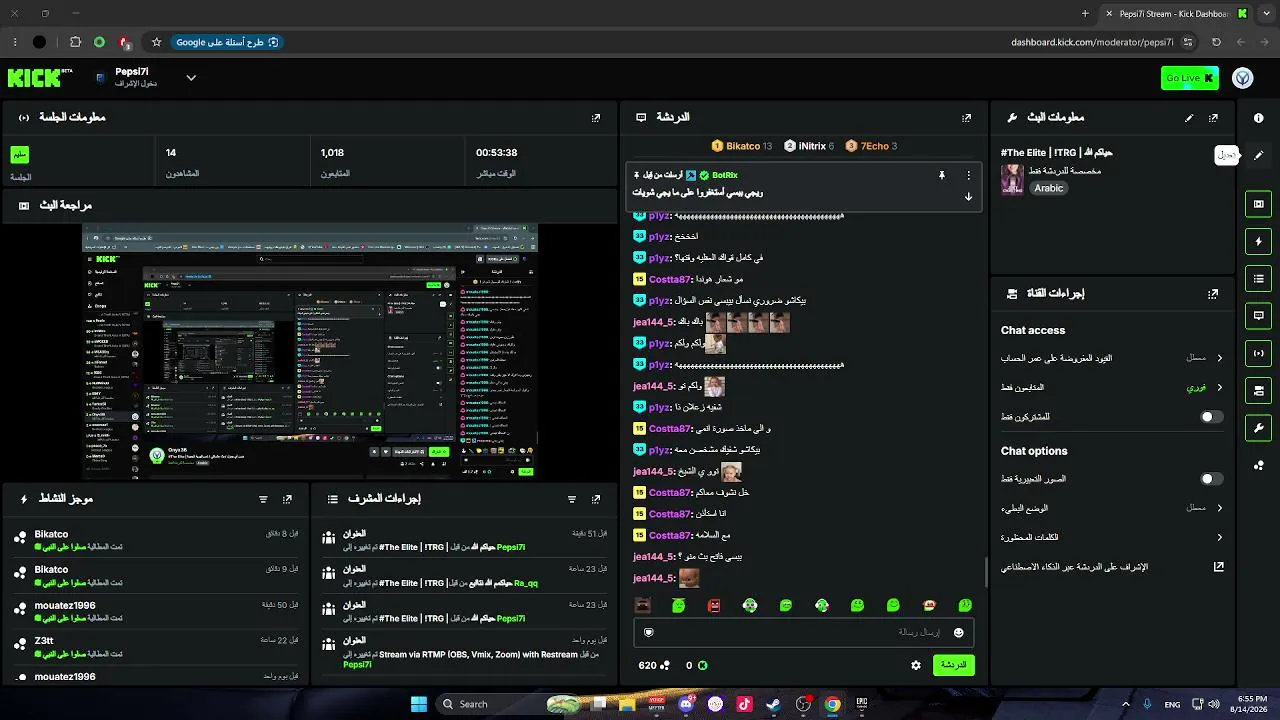1280x720 pixels.
Task: Open Discord from the taskbar
Action: pos(686,704)
